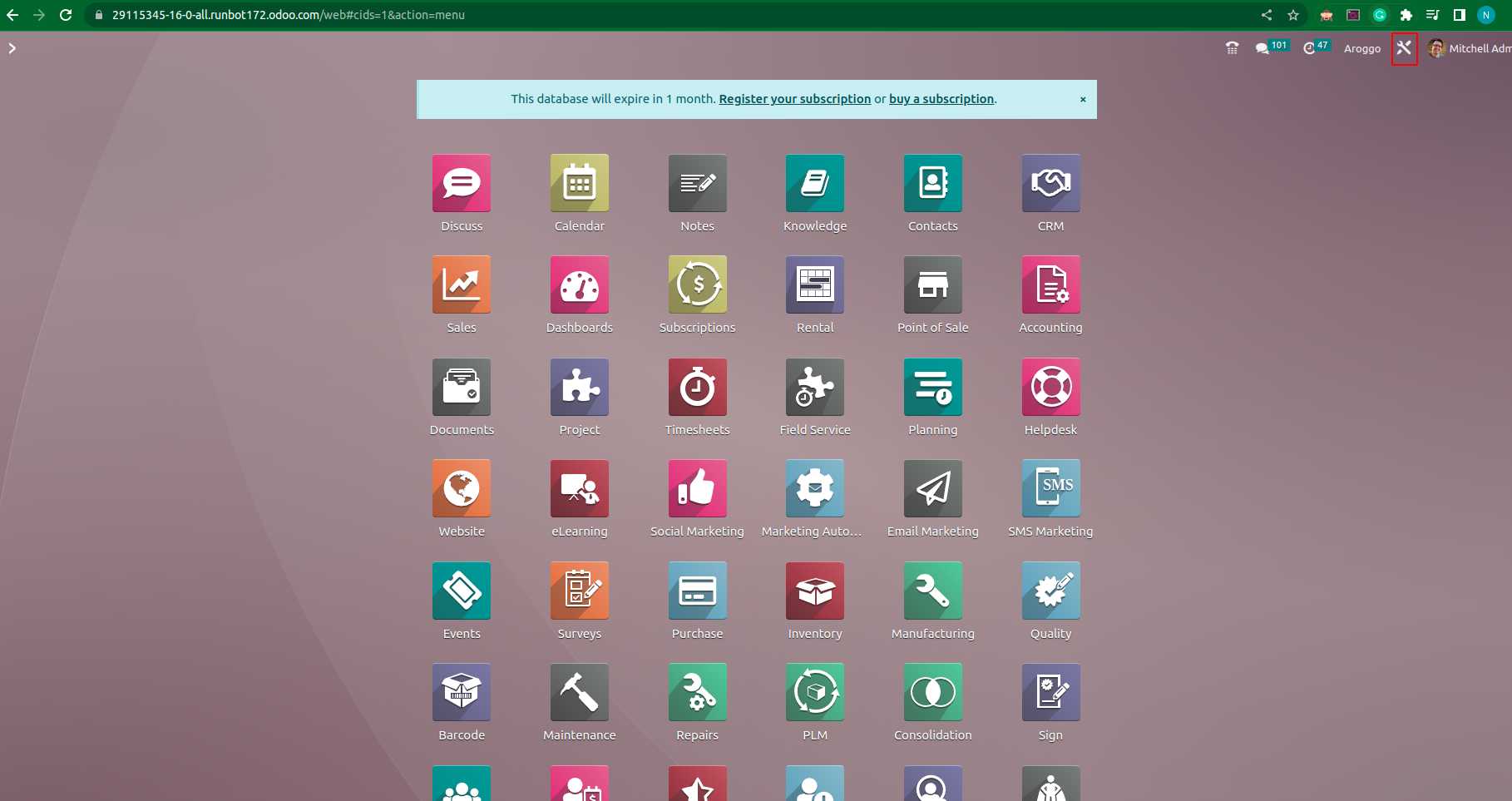The width and height of the screenshot is (1512, 801).
Task: Open the Knowledge app
Action: tap(815, 183)
